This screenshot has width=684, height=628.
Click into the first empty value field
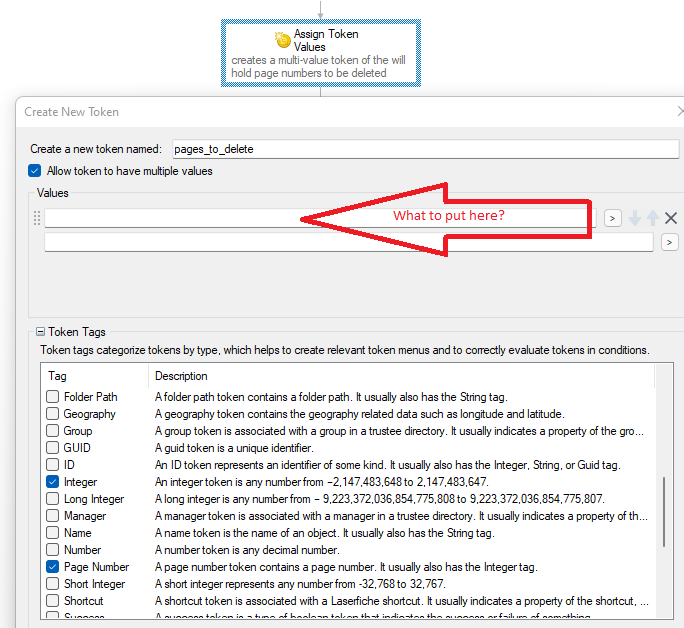[x=170, y=218]
